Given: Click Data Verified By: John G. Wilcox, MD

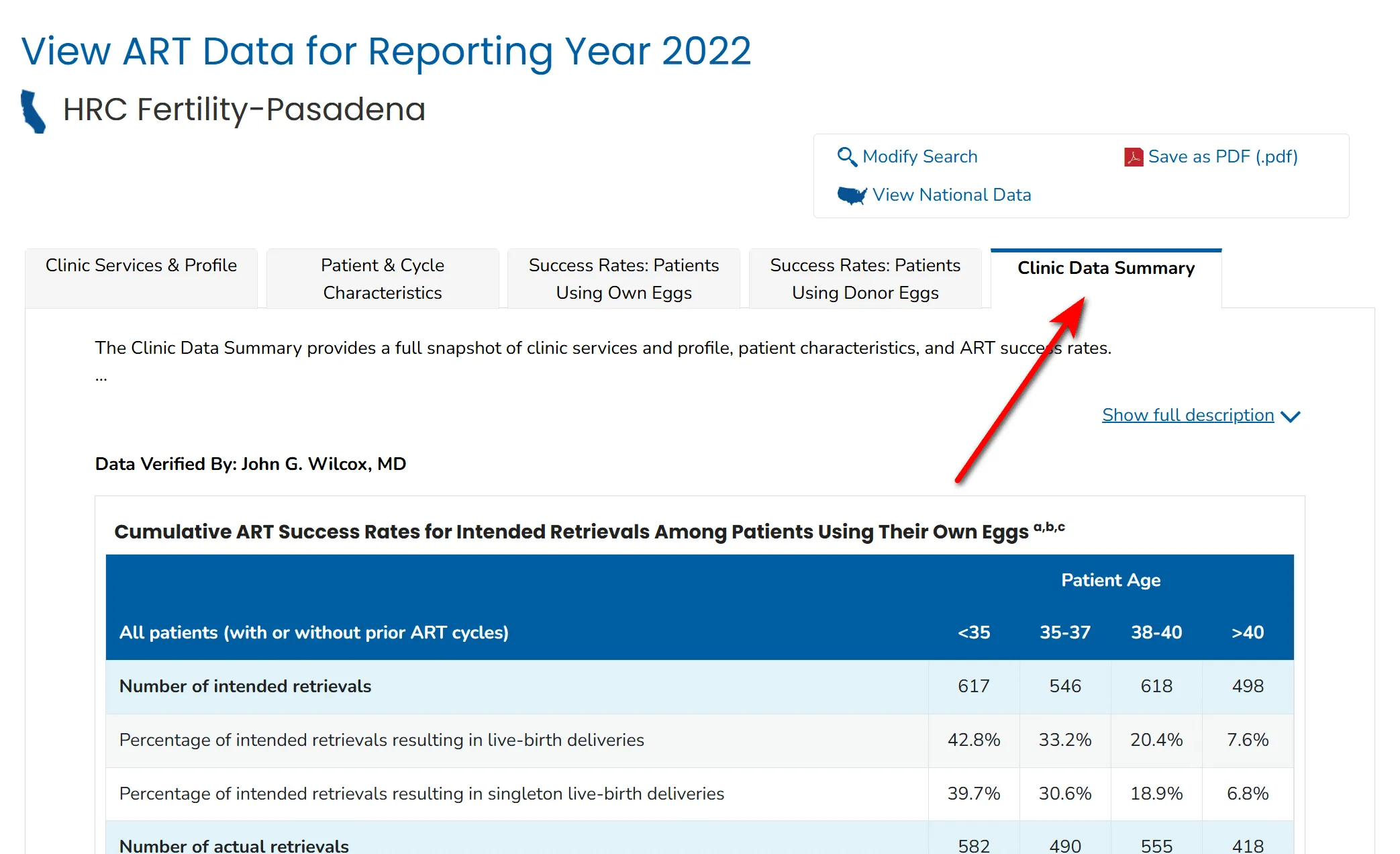Looking at the screenshot, I should 250,464.
